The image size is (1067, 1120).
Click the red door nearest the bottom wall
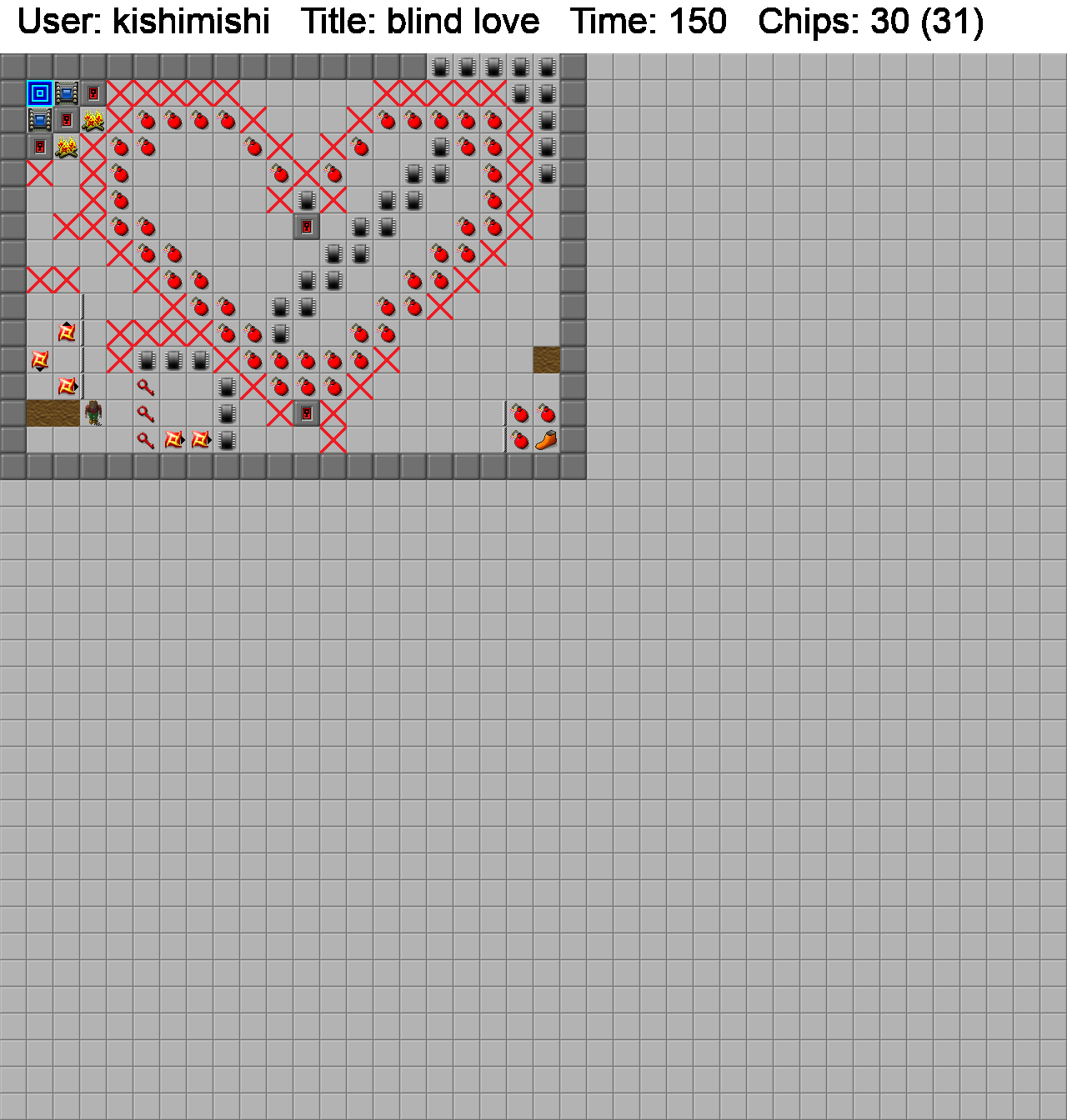coord(307,413)
